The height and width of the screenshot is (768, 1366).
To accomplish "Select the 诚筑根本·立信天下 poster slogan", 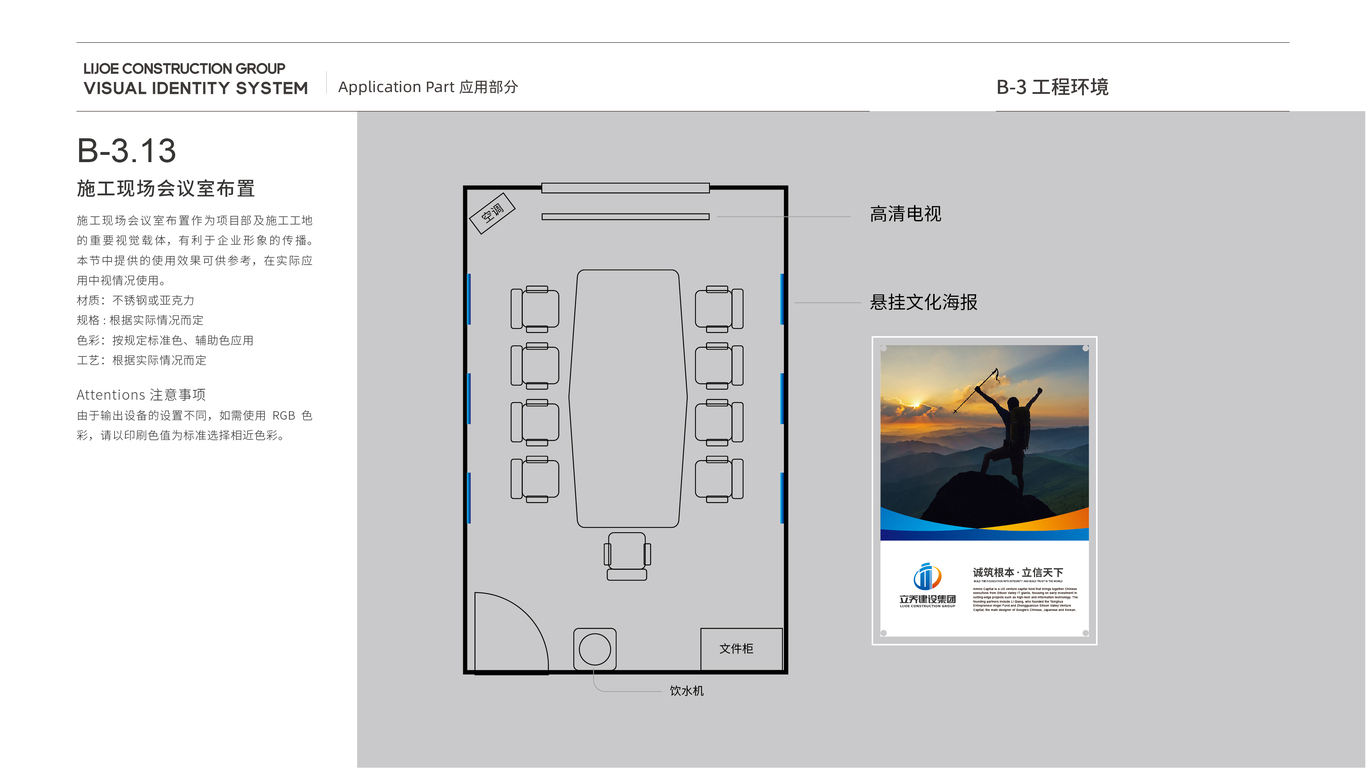I will tap(1018, 573).
